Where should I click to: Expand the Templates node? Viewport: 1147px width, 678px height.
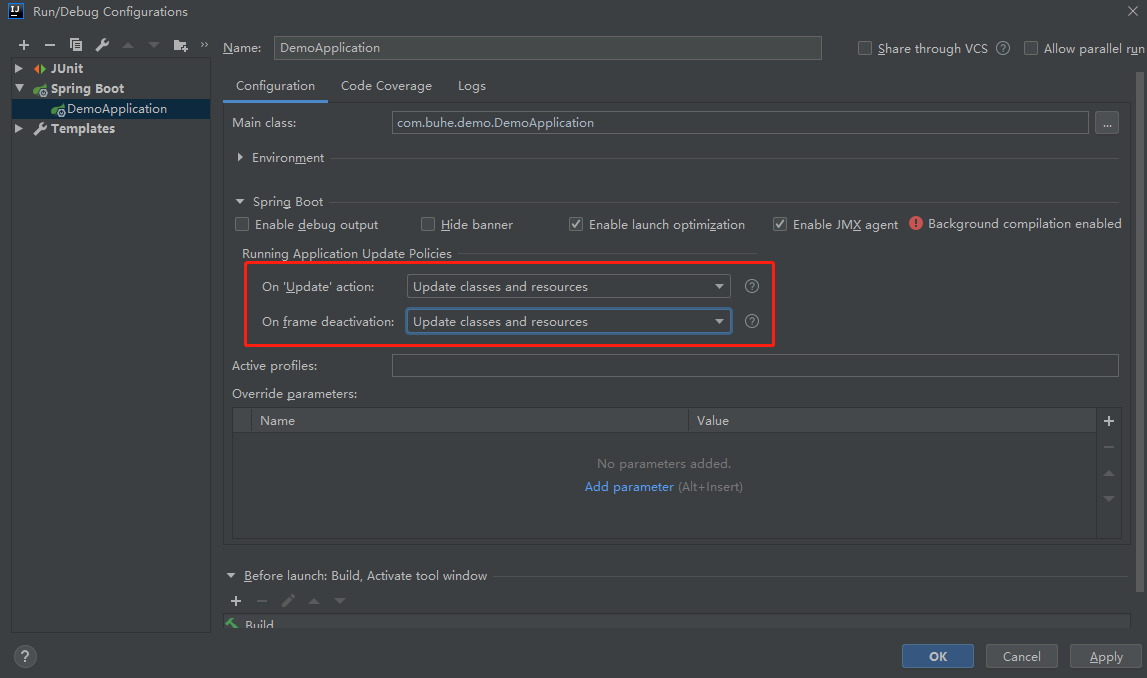(x=19, y=128)
